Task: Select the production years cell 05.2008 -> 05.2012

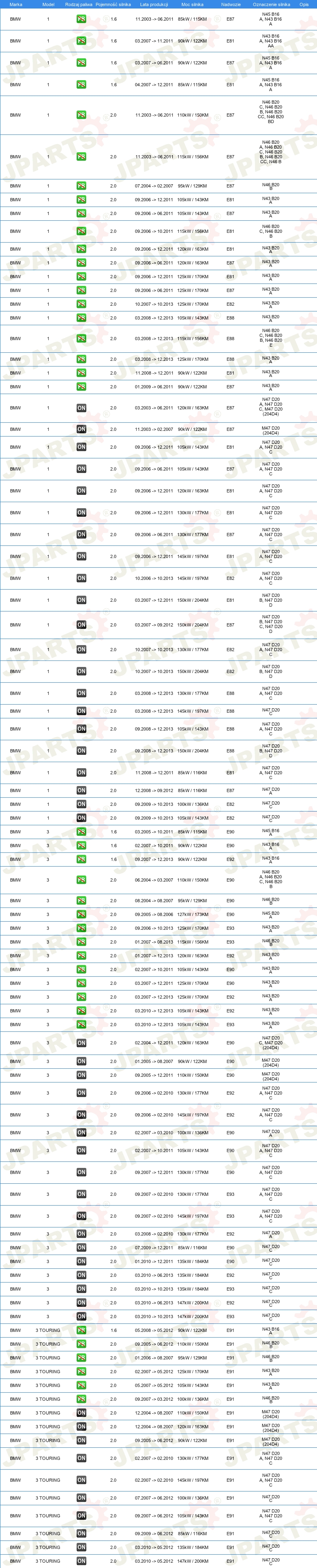Action: [154, 1330]
